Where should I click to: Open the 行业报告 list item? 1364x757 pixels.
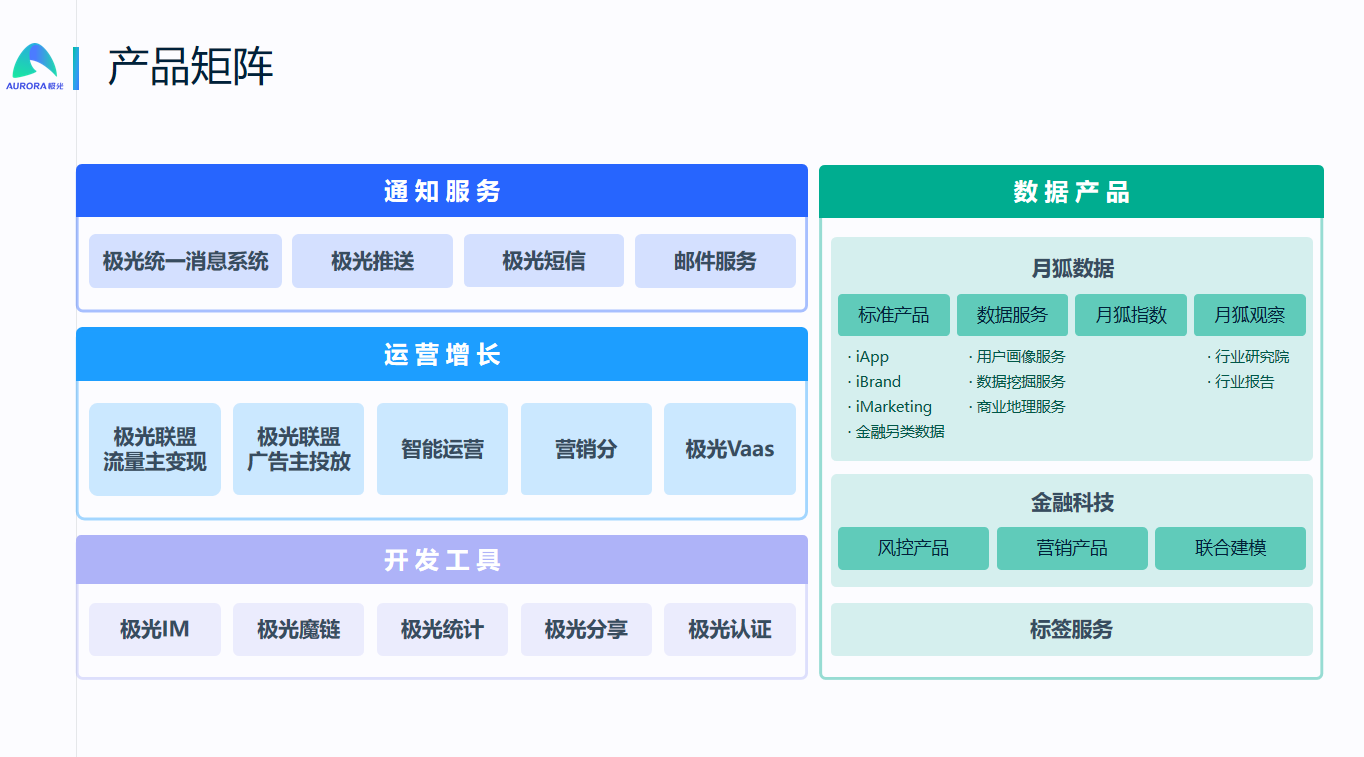tap(1244, 382)
